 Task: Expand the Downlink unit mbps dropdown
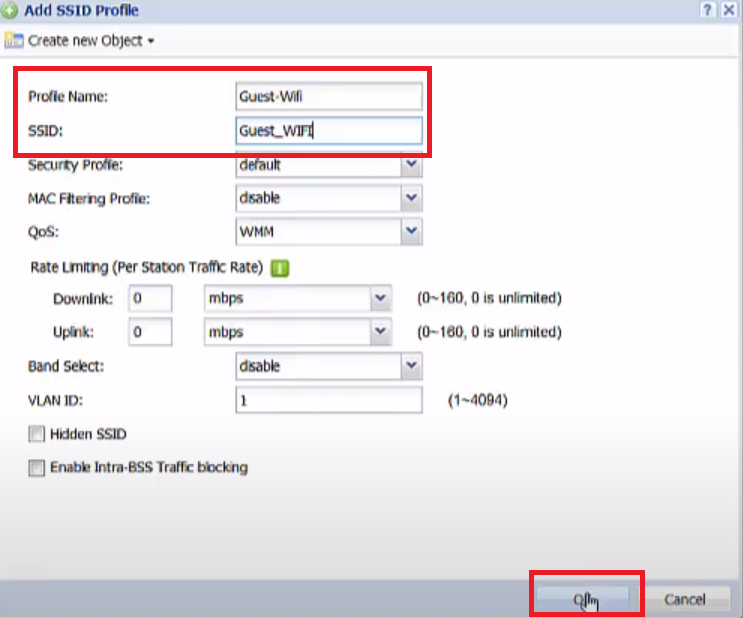[x=379, y=299]
